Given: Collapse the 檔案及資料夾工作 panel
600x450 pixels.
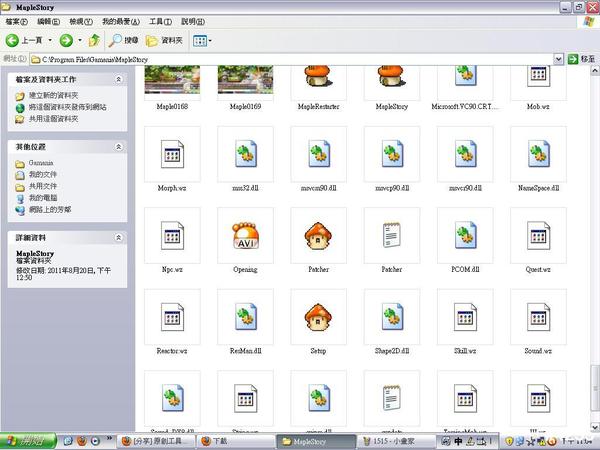Looking at the screenshot, I should point(120,79).
